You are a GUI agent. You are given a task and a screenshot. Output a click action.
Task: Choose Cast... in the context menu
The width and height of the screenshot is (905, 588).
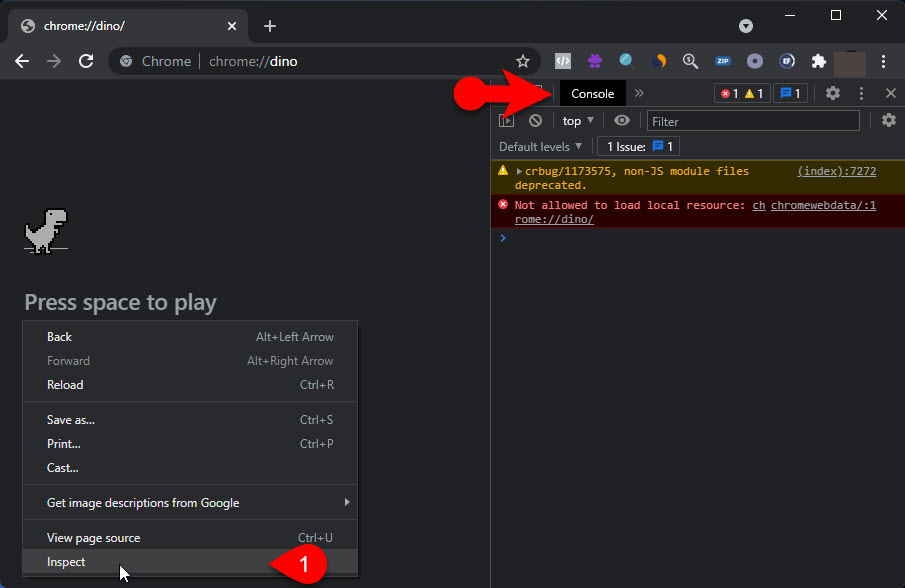(190, 468)
